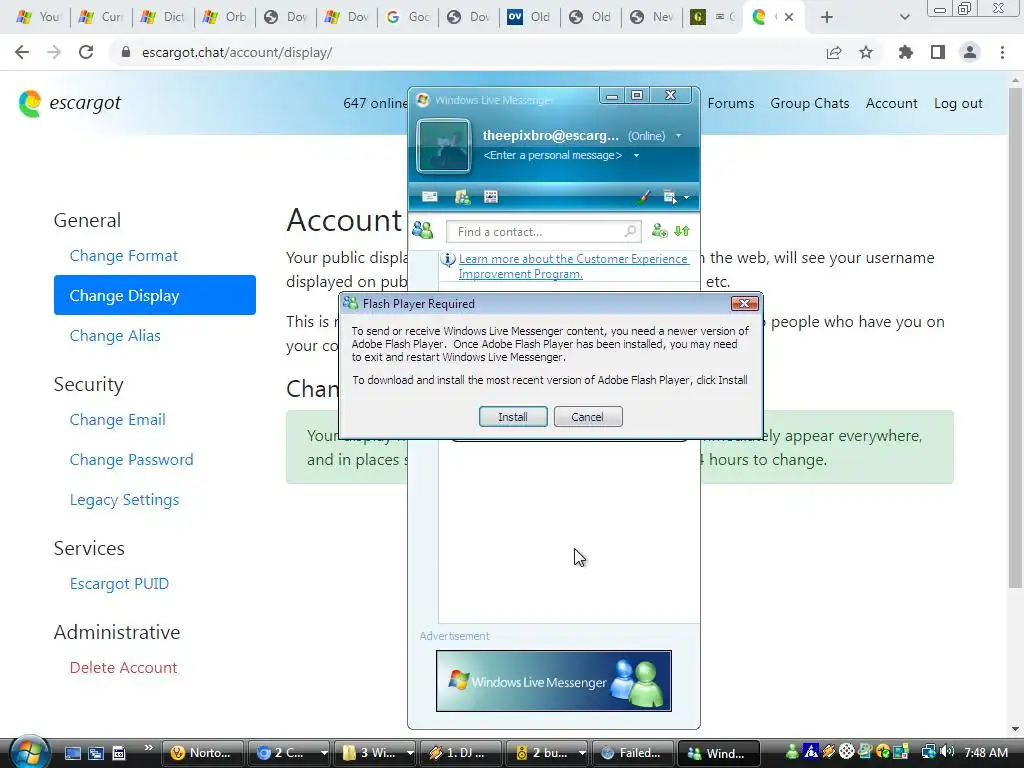Viewport: 1024px width, 768px height.
Task: Click Install in Flash Player Required dialog
Action: (513, 417)
